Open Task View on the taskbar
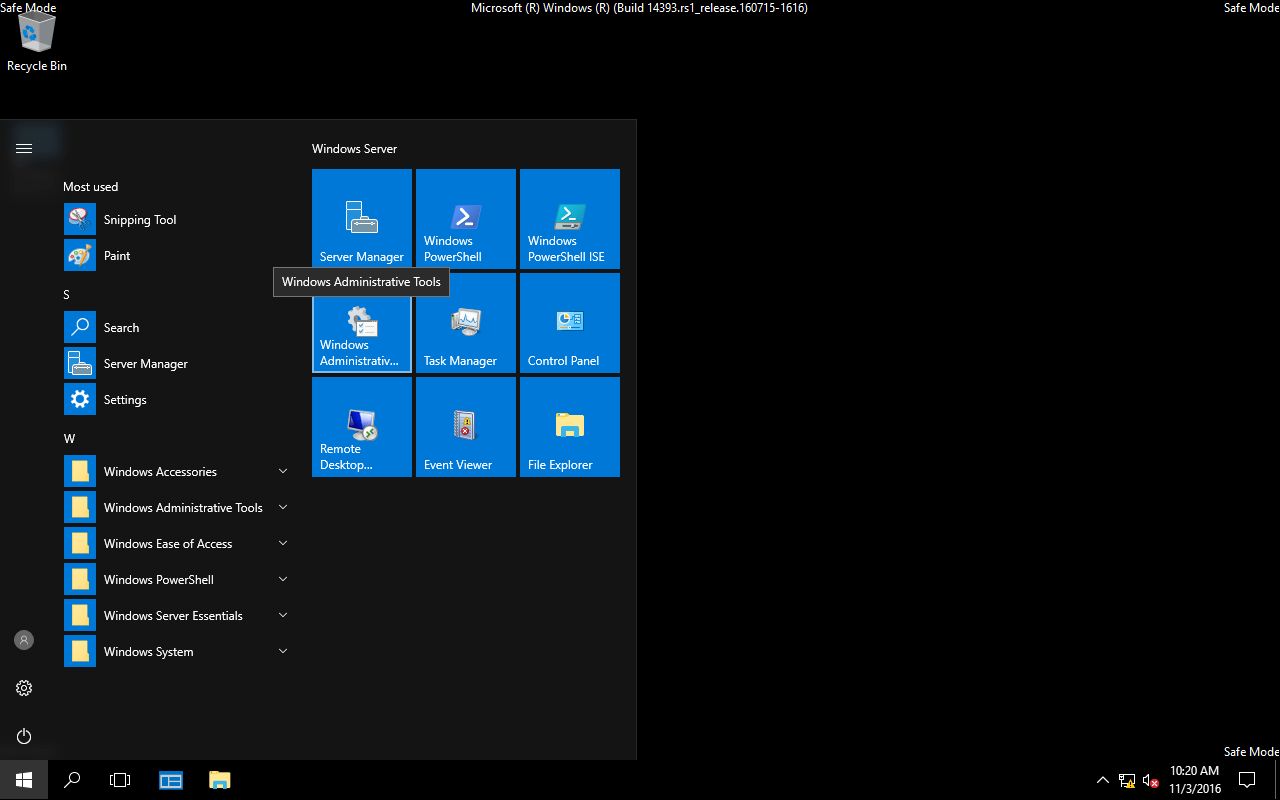Image resolution: width=1280 pixels, height=800 pixels. [x=120, y=780]
